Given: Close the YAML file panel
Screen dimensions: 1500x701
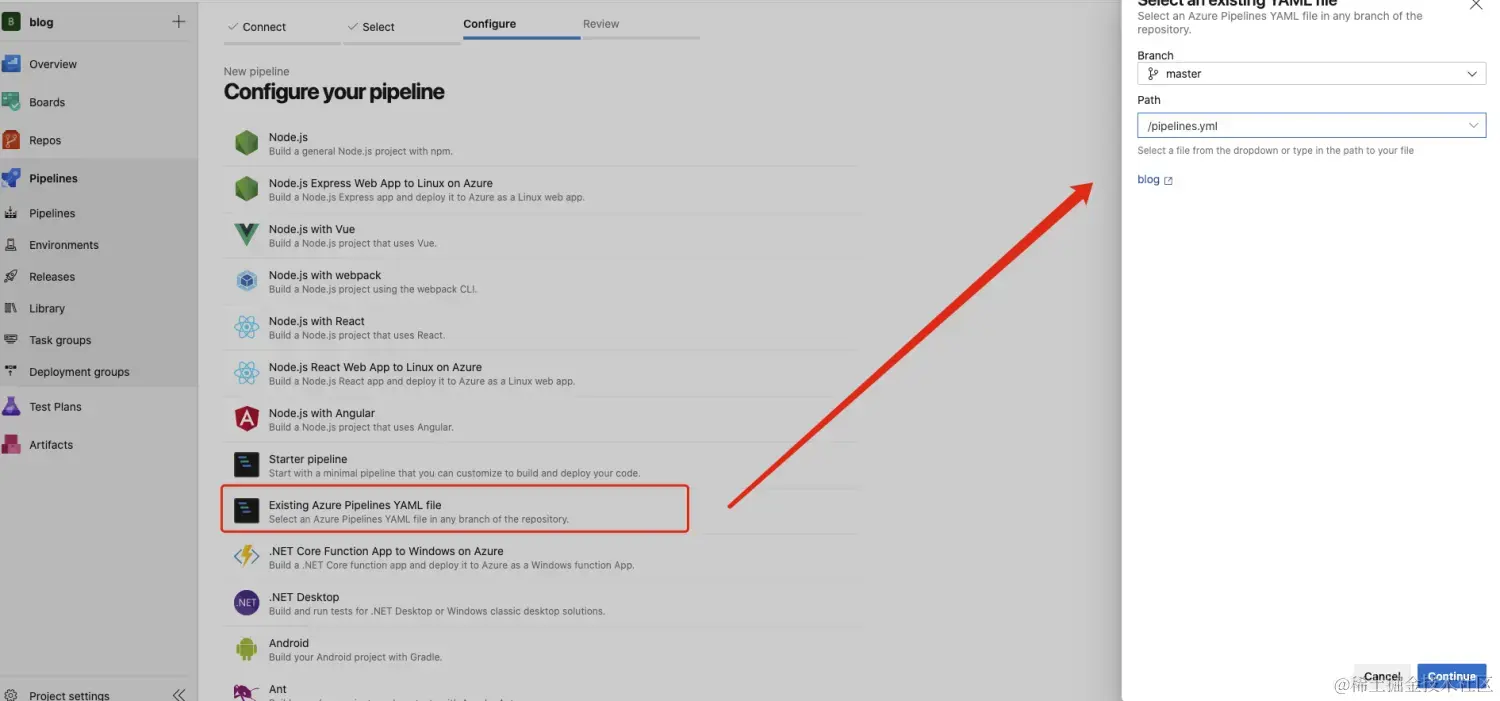Looking at the screenshot, I should [x=1475, y=4].
